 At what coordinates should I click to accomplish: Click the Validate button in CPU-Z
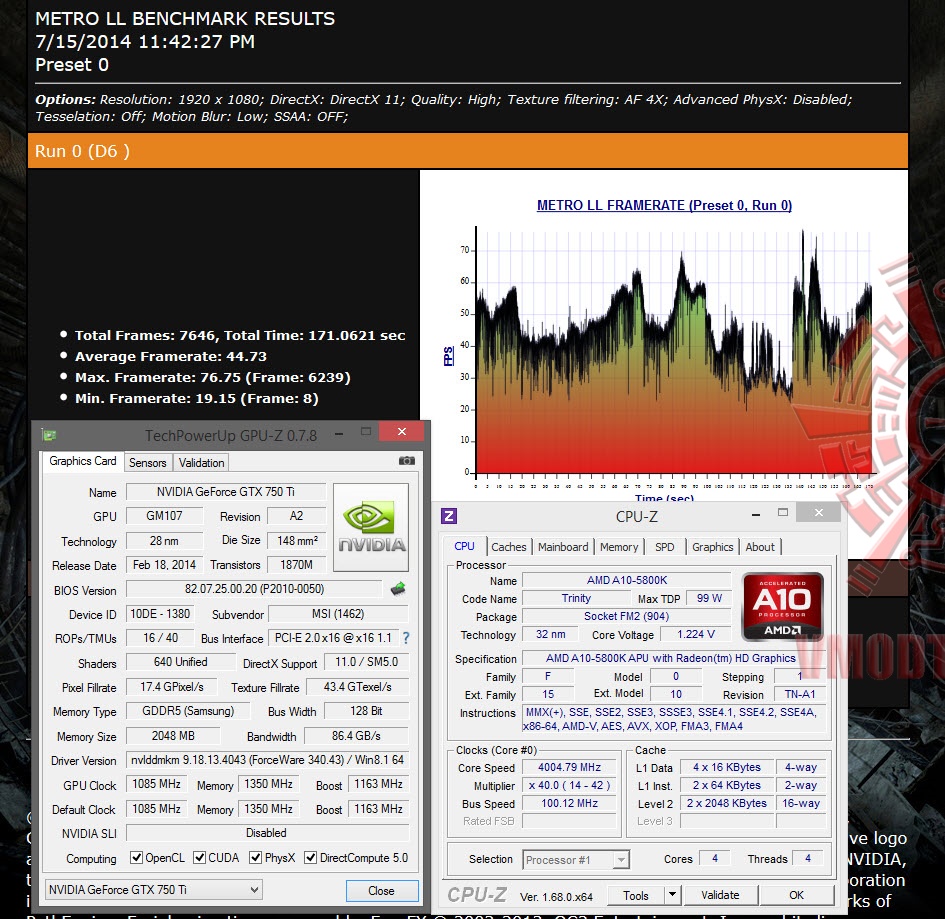(x=720, y=895)
